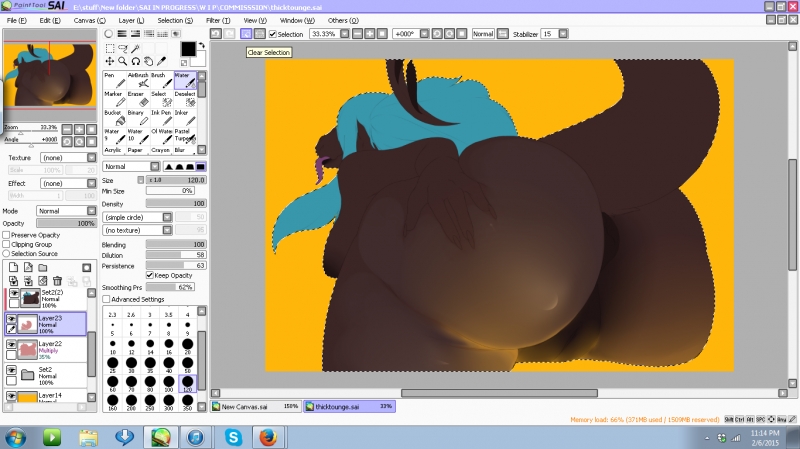Open the +000° rotation angle dropdown
Image resolution: width=800 pixels, height=449 pixels.
click(424, 34)
